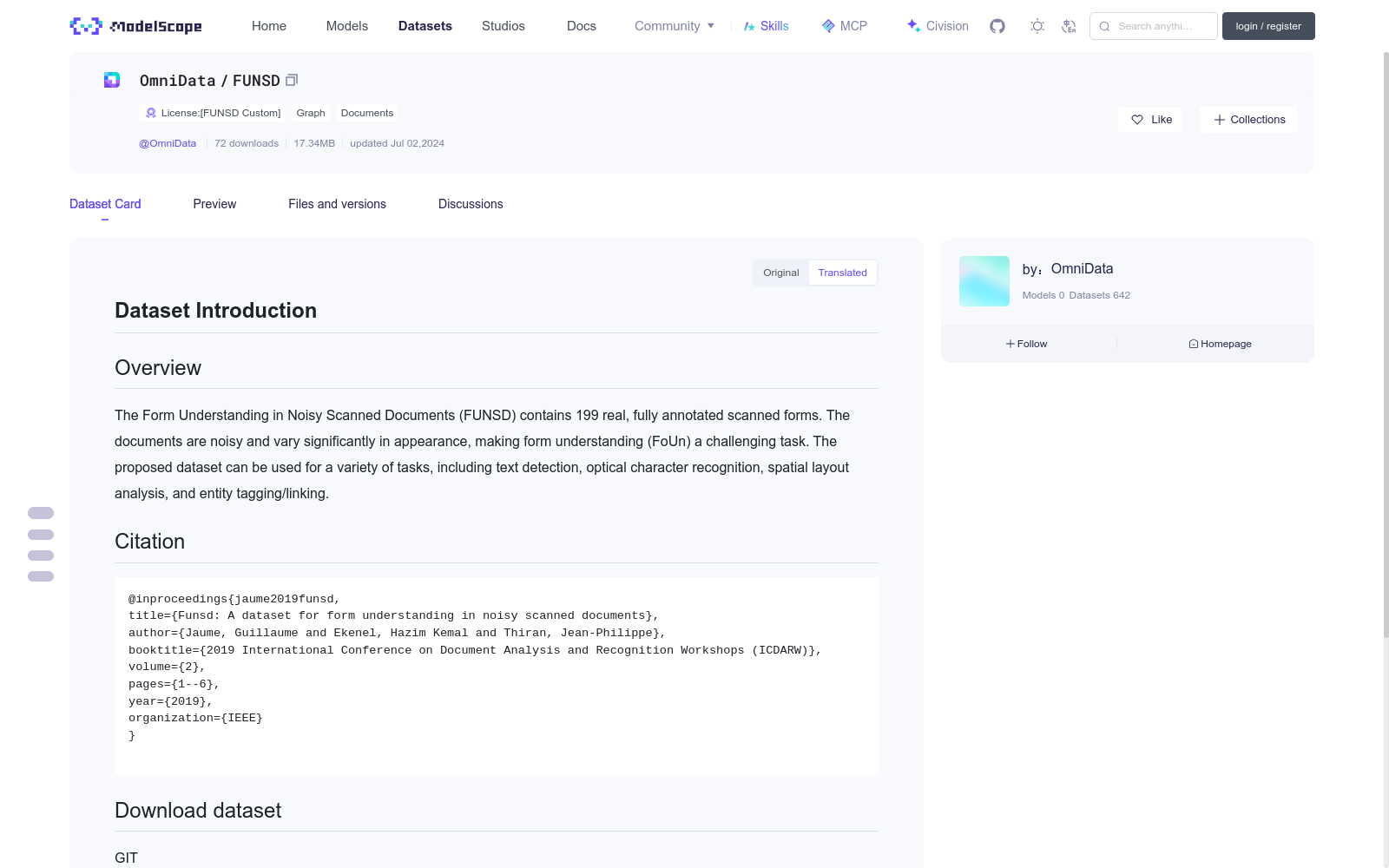Select the Dataset Card tab

click(105, 204)
